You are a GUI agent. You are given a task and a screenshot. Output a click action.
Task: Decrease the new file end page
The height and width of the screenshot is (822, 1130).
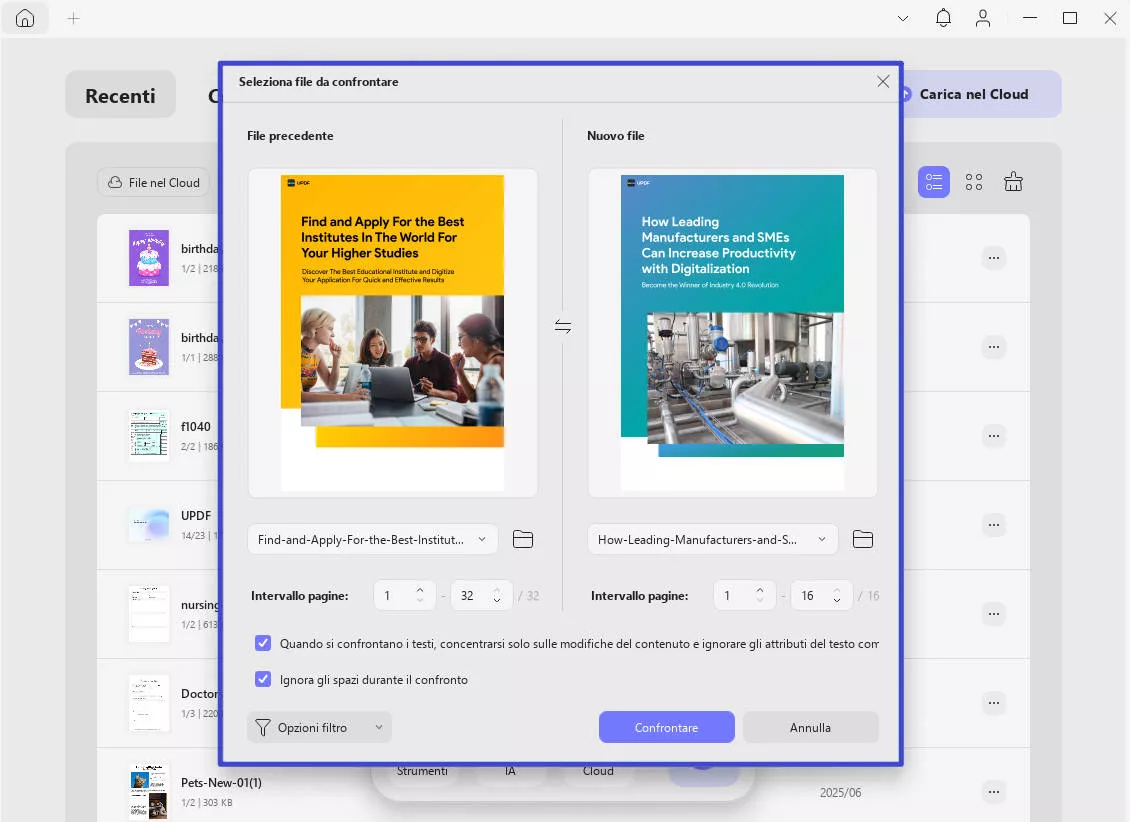pyautogui.click(x=837, y=601)
